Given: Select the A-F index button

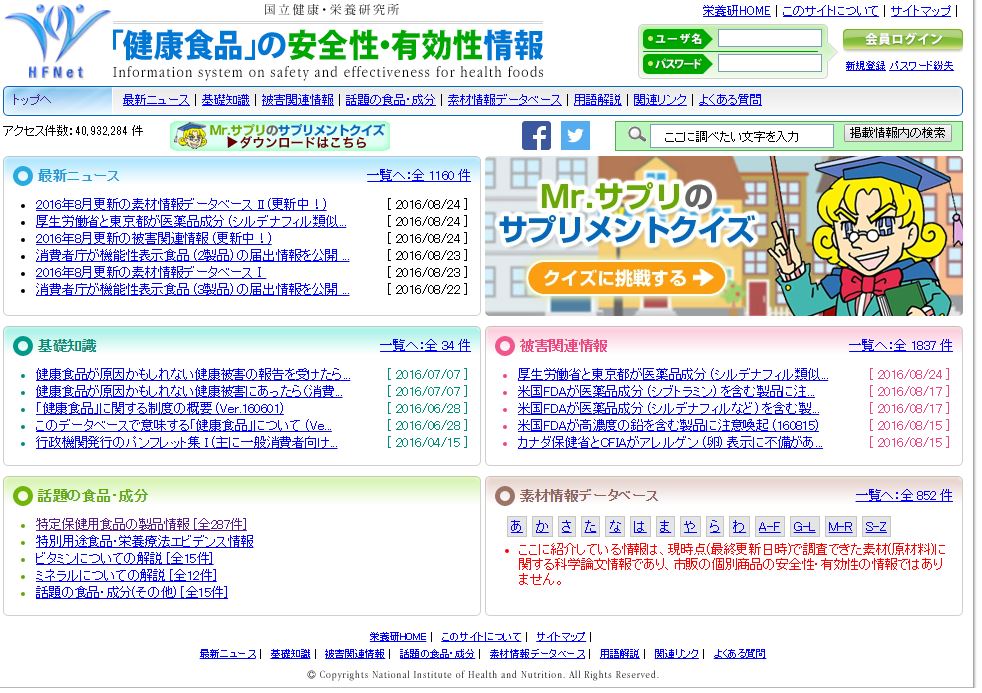Looking at the screenshot, I should coord(769,526).
